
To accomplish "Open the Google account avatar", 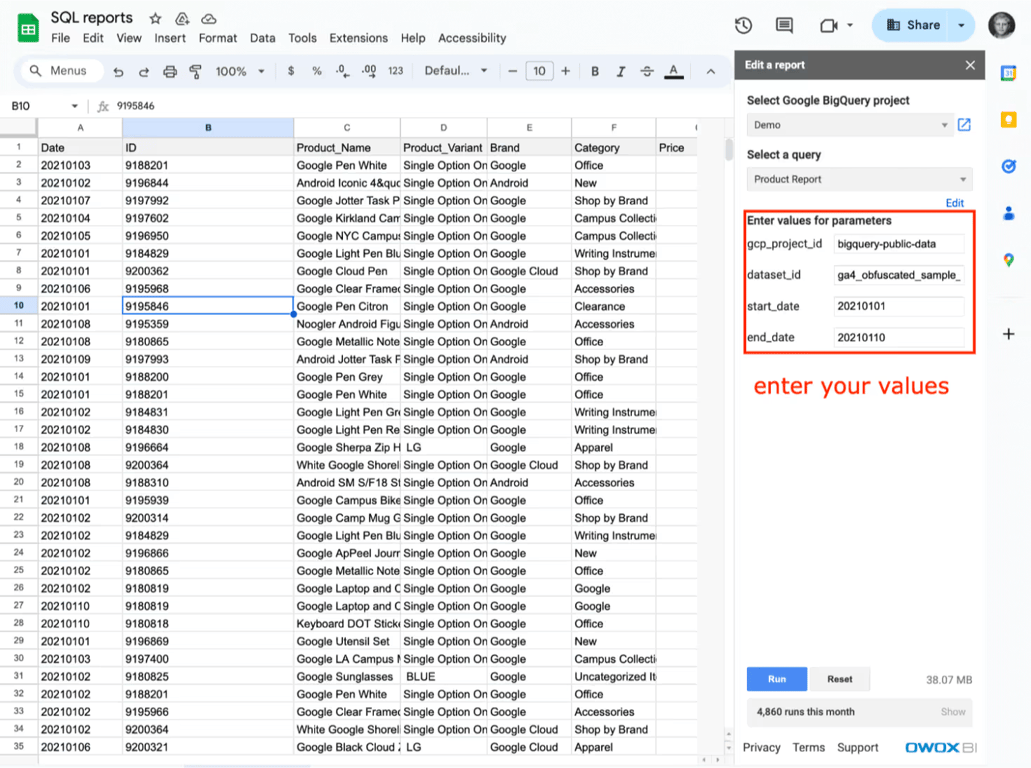I will pyautogui.click(x=1001, y=26).
